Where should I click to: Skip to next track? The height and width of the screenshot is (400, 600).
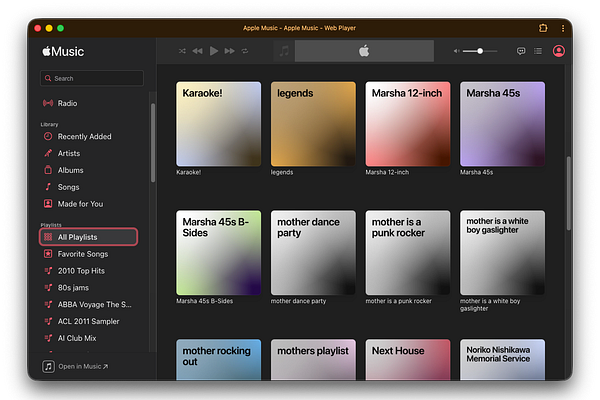tap(230, 51)
